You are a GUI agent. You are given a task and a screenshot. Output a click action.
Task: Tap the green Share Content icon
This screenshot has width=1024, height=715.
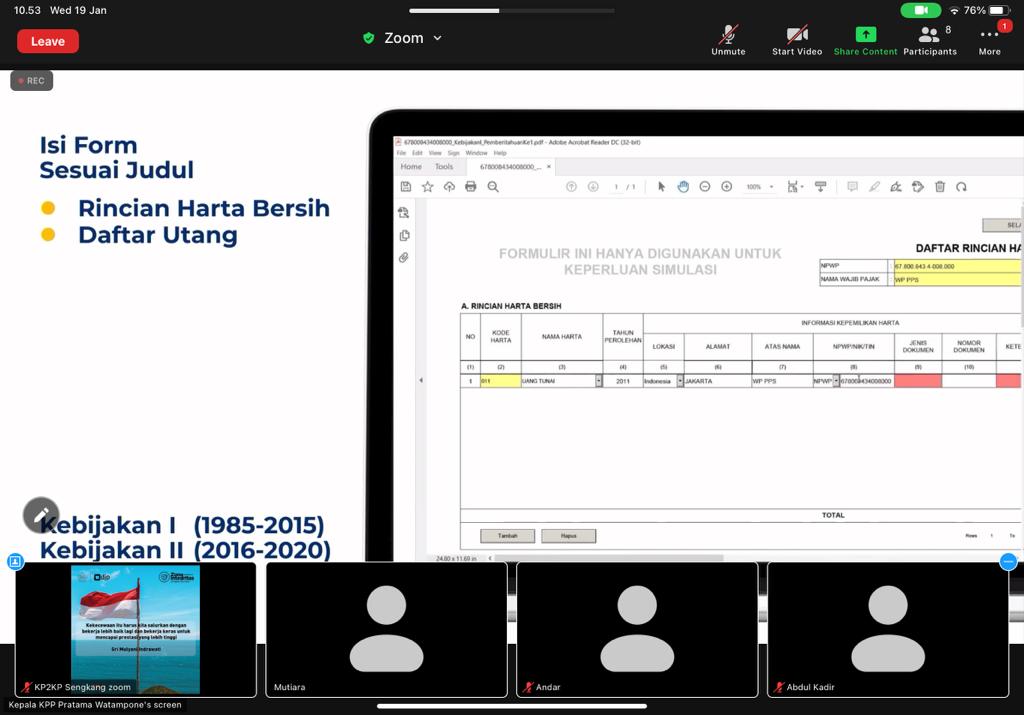pyautogui.click(x=865, y=36)
